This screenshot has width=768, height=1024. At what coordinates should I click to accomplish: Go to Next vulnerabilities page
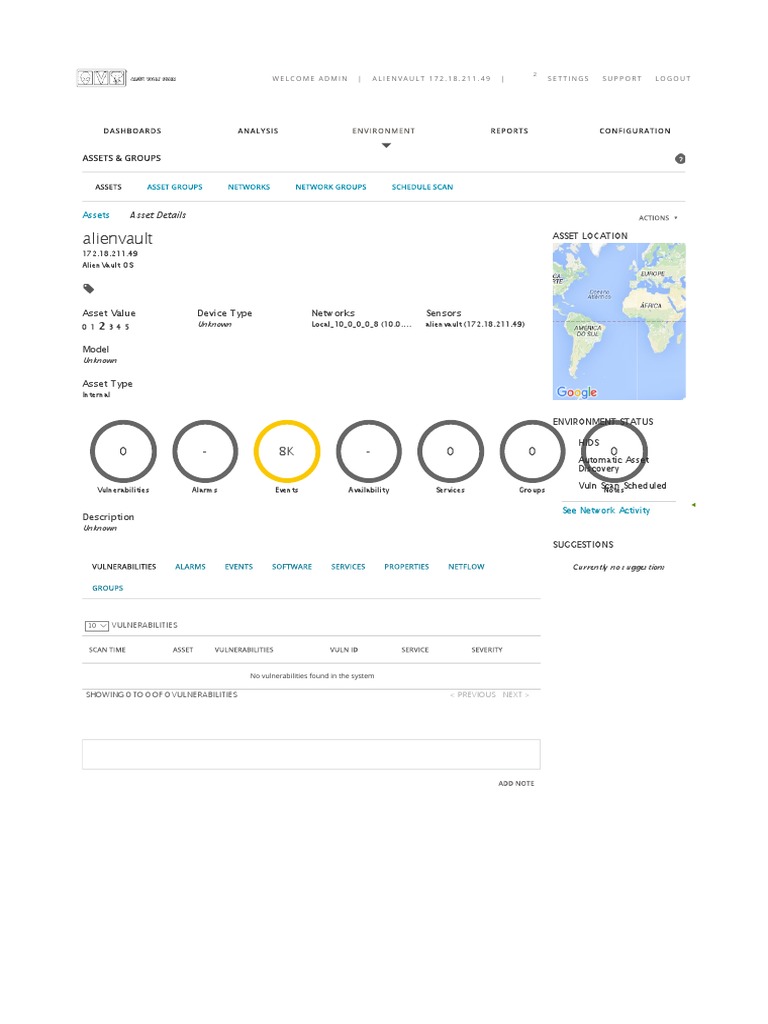pos(515,695)
